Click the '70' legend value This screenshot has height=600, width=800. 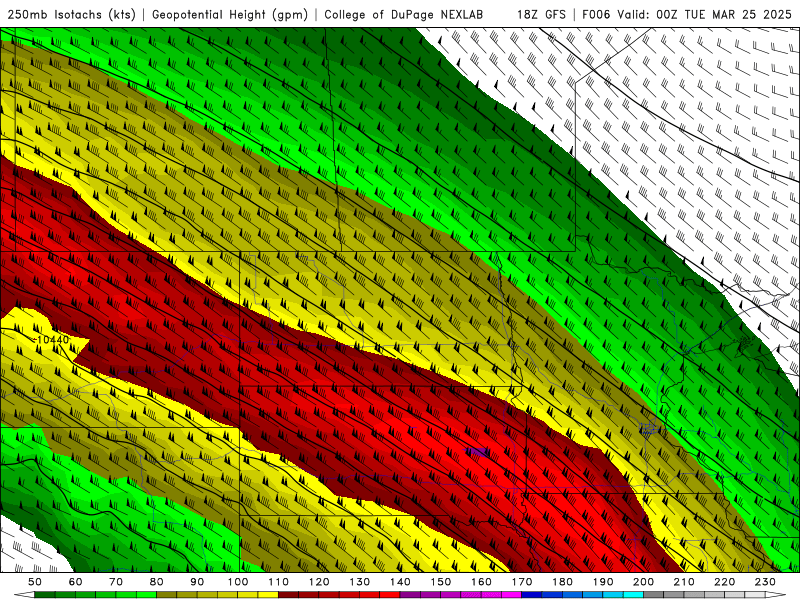pyautogui.click(x=116, y=582)
